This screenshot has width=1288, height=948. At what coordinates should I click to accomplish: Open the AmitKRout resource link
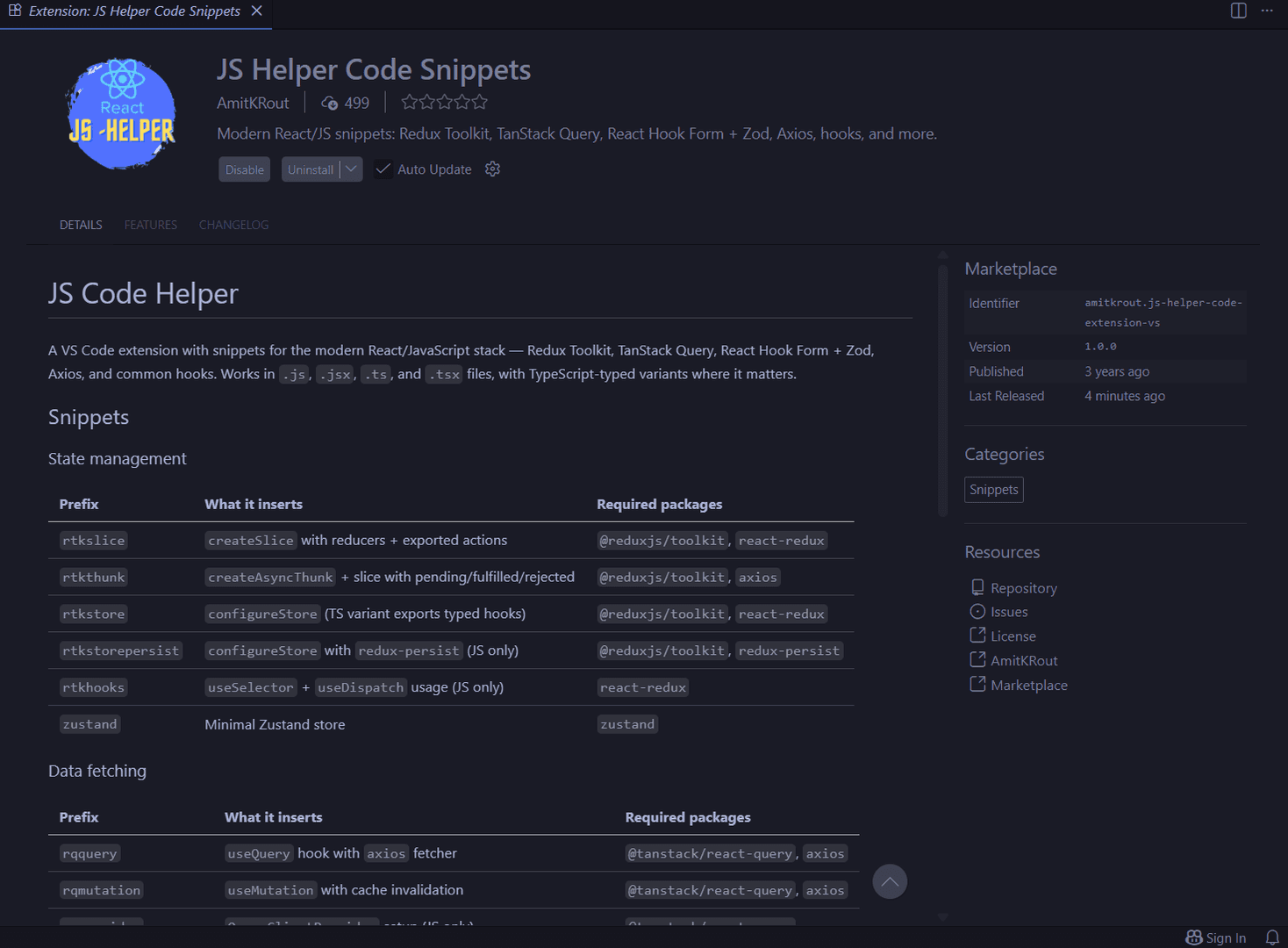coord(1024,661)
